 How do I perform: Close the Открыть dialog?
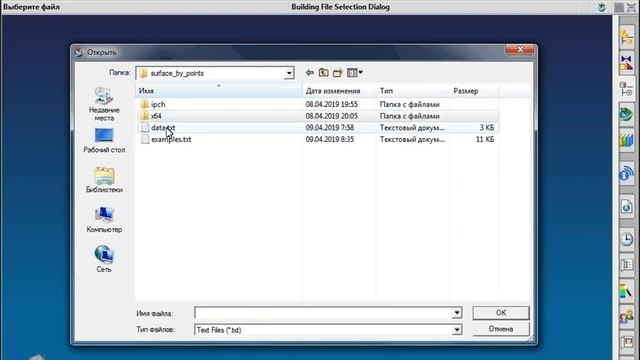[520, 50]
